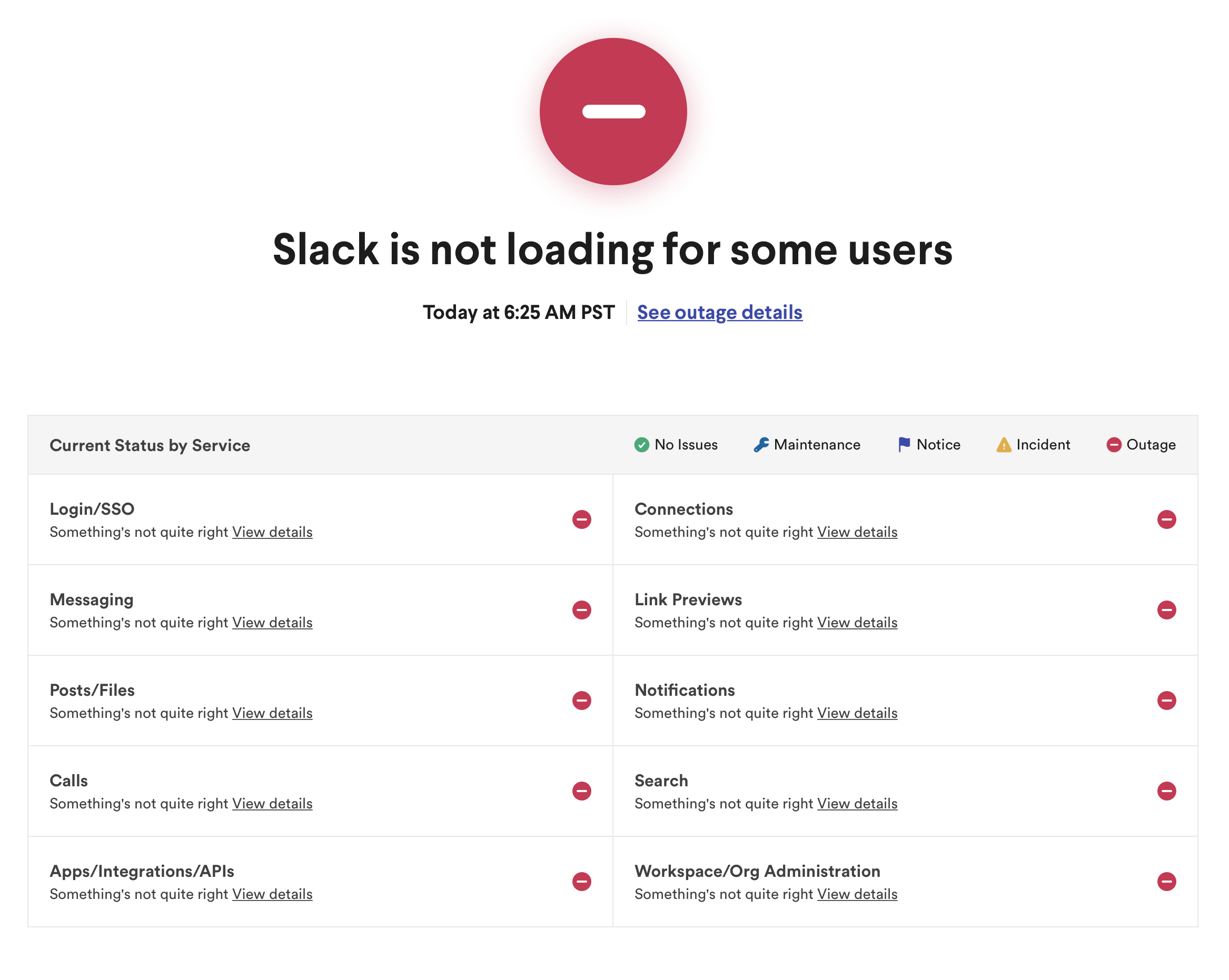View details for Workspace/Org Administration

click(857, 894)
